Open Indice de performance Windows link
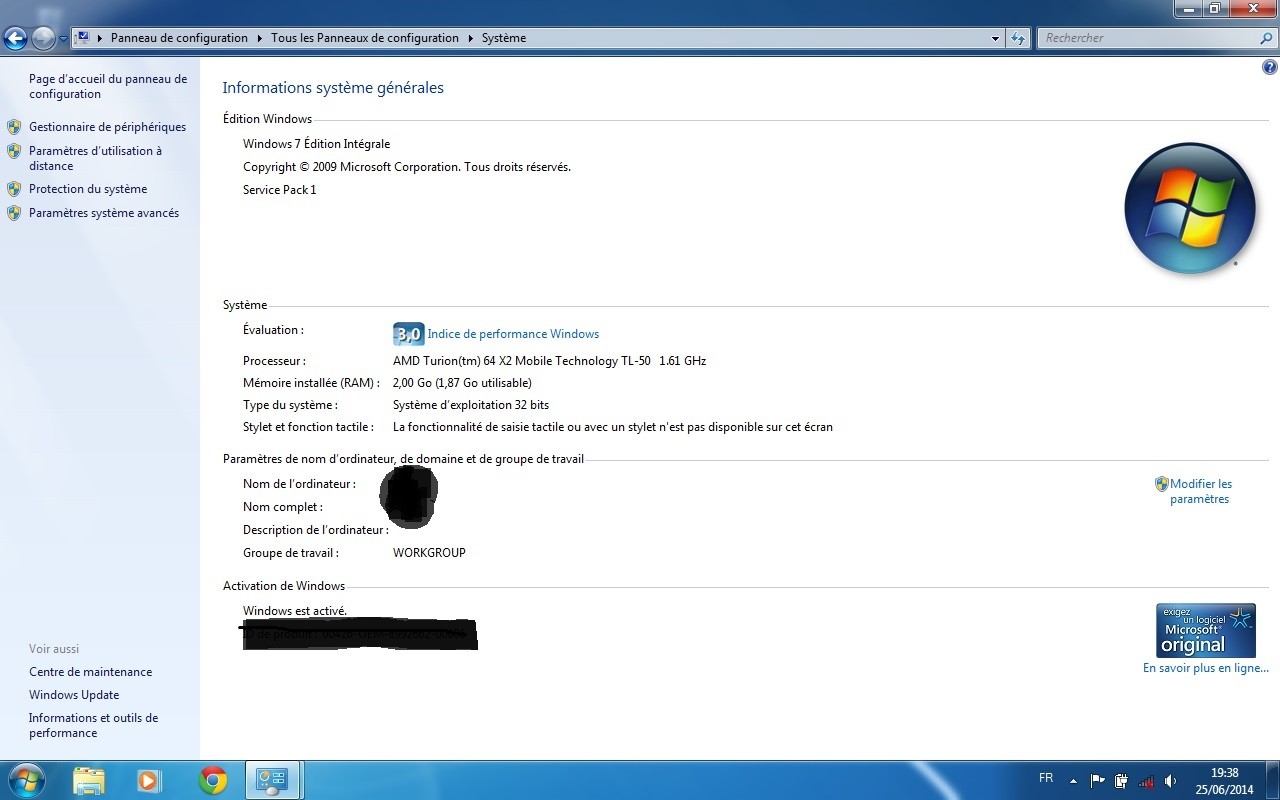 (x=513, y=334)
